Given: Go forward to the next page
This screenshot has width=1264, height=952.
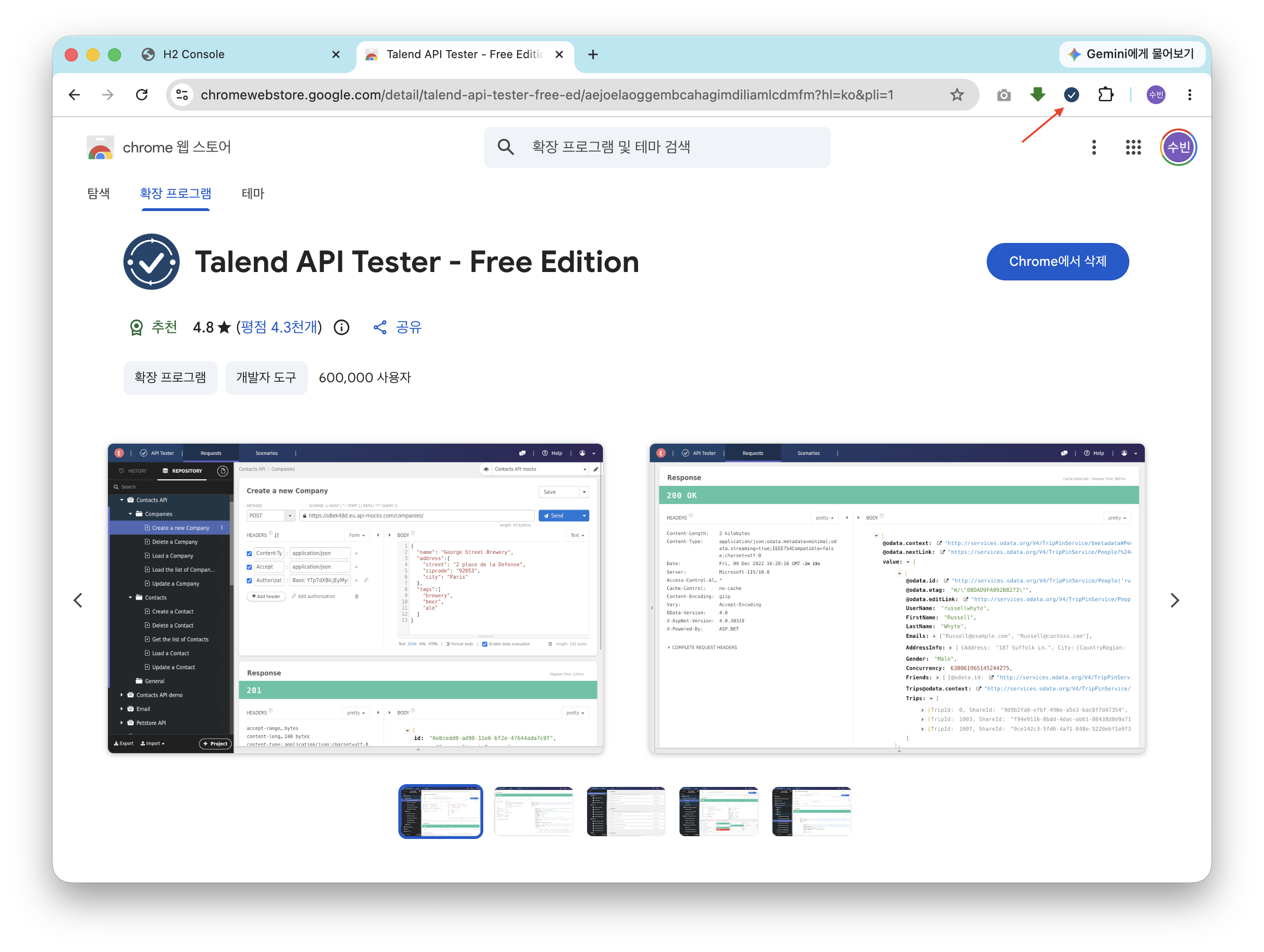Looking at the screenshot, I should 107,95.
